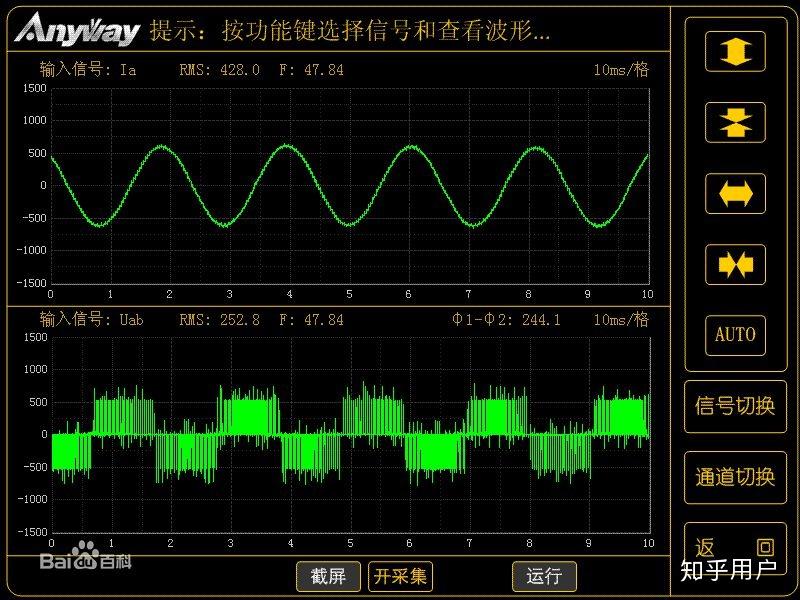Click the Ia sine waveform plot
Screen dimensions: 800x600
pos(350,186)
